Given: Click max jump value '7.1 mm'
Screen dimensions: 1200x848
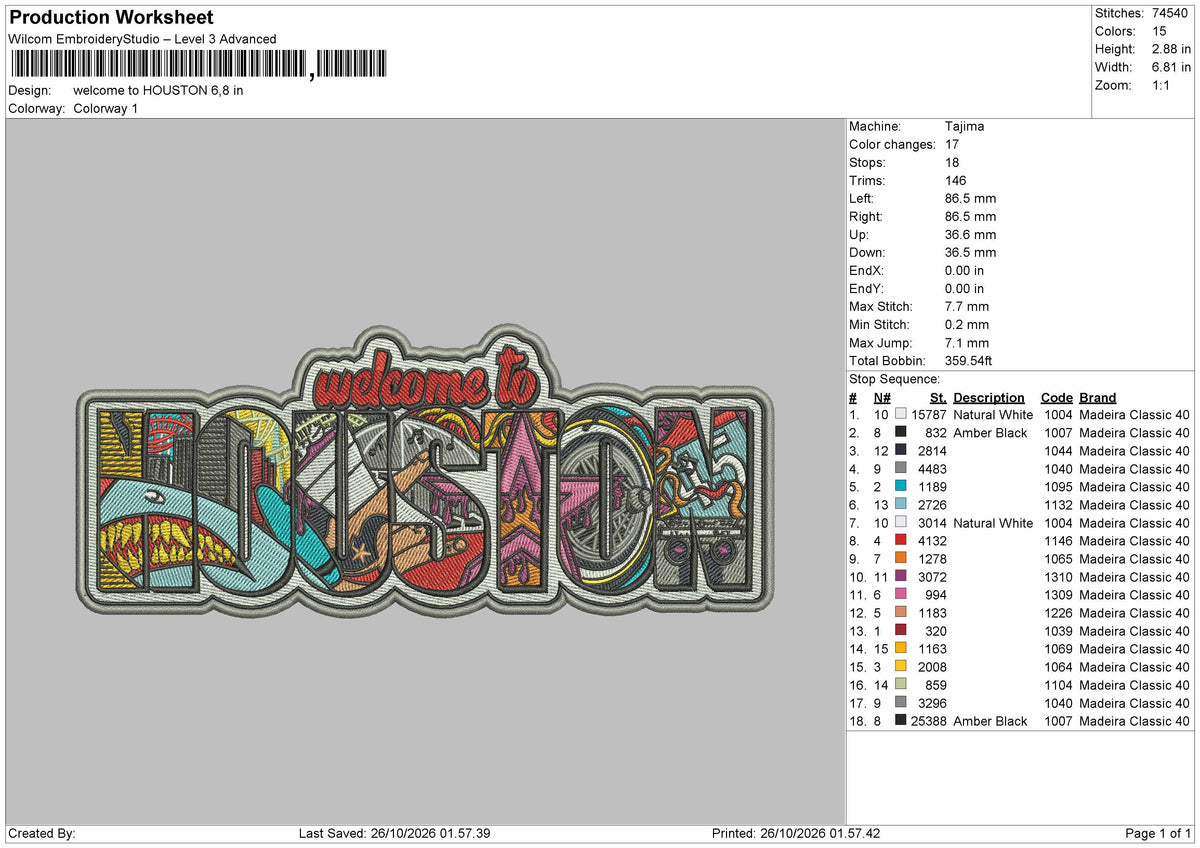Looking at the screenshot, I should [966, 342].
